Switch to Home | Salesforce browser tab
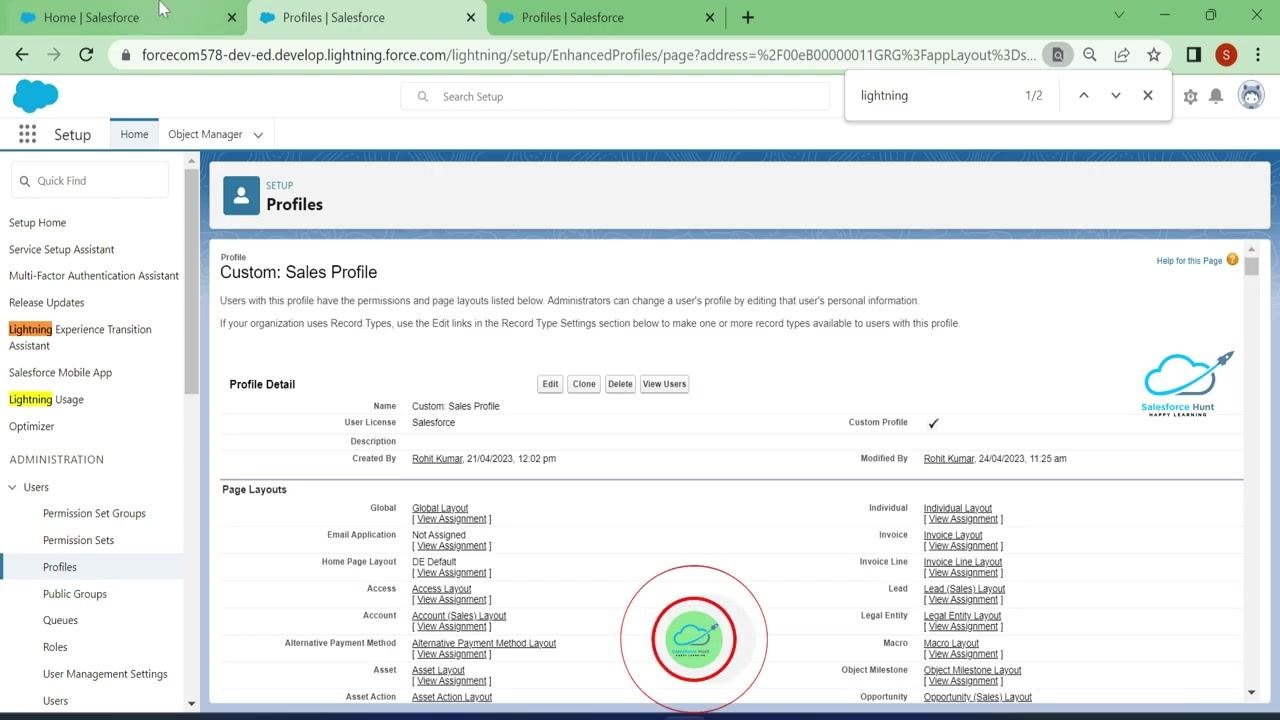Viewport: 1280px width, 720px height. [x=92, y=17]
